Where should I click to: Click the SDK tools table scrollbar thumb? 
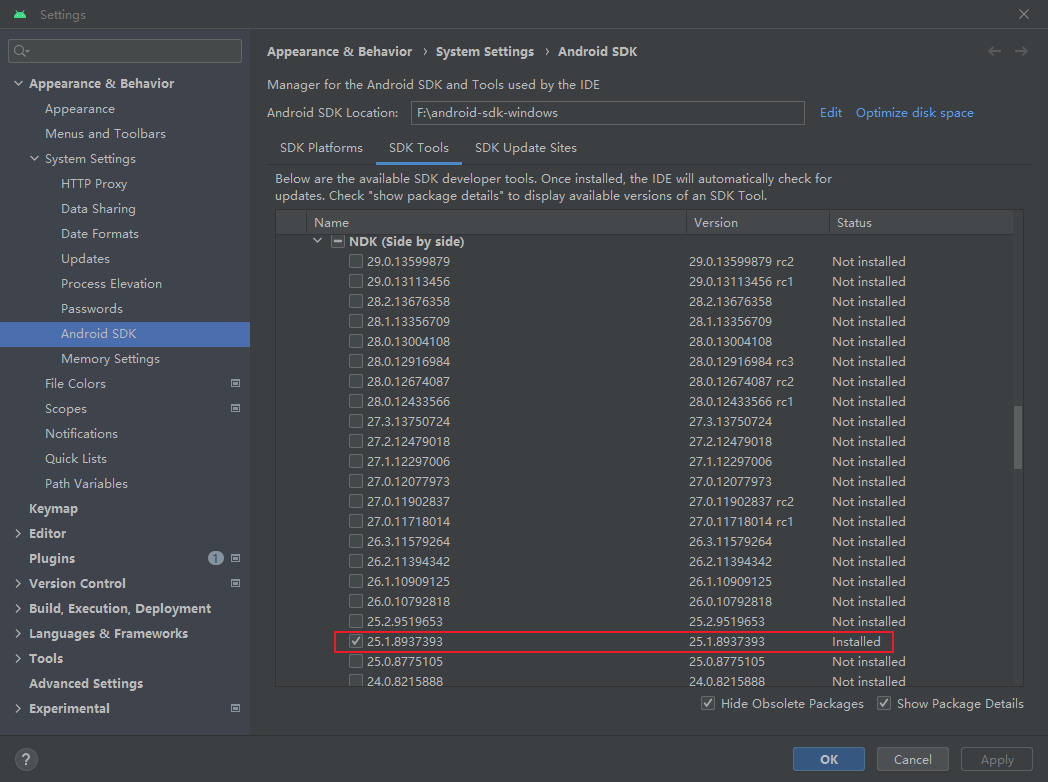1018,437
